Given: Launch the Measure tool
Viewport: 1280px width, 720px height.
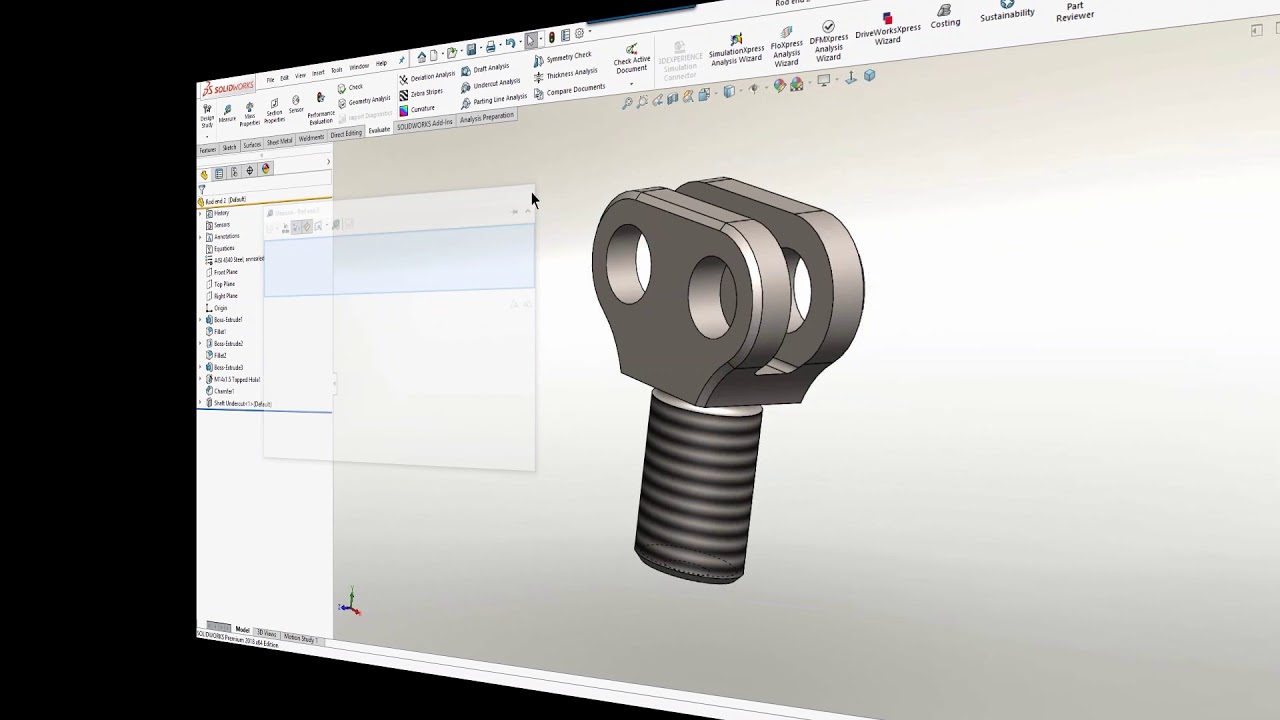Looking at the screenshot, I should (x=227, y=112).
